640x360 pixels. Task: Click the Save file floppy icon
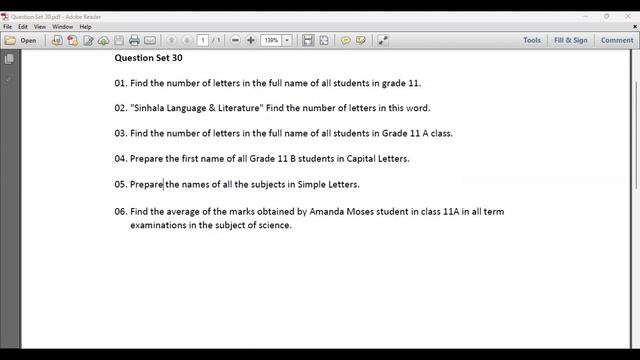[119, 40]
